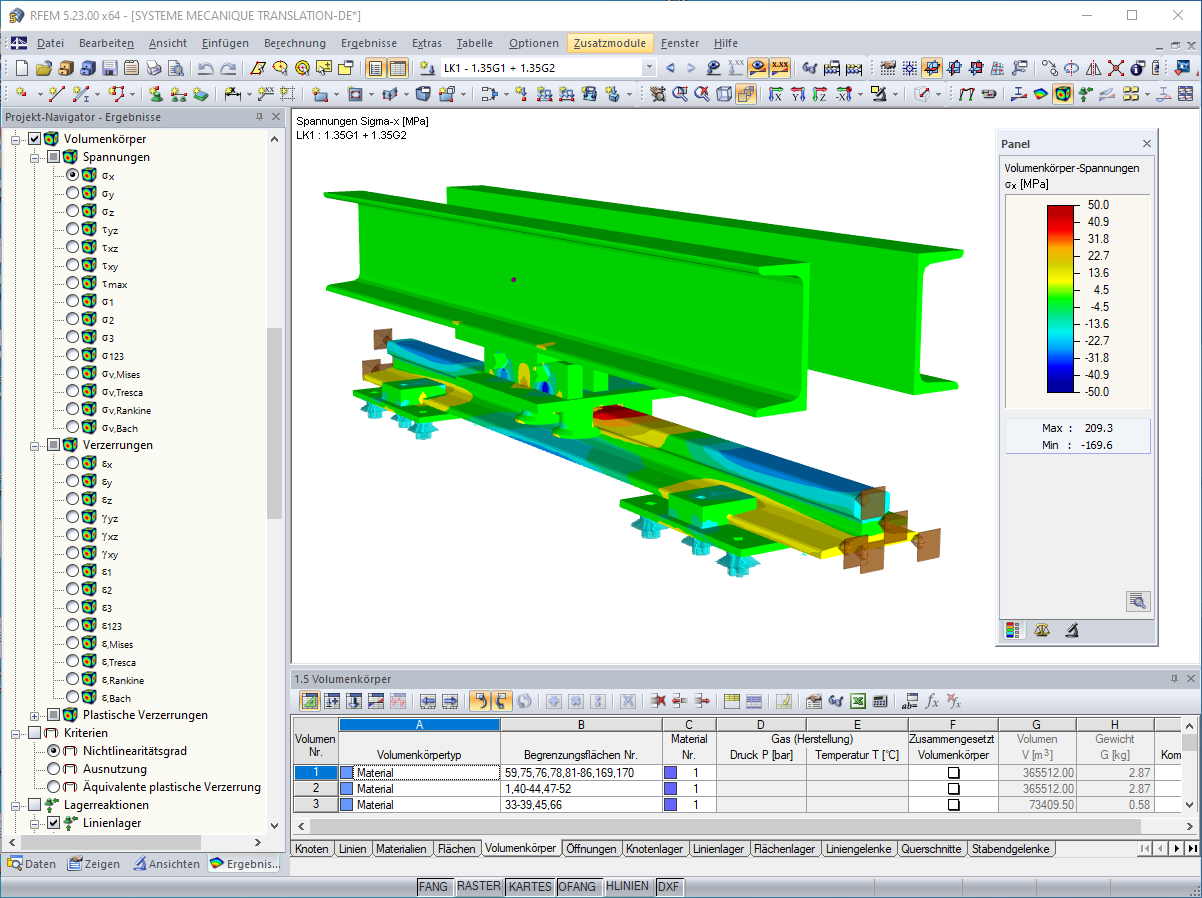Click material color swatch in table row 1
Image resolution: width=1202 pixels, height=898 pixels.
tap(671, 772)
